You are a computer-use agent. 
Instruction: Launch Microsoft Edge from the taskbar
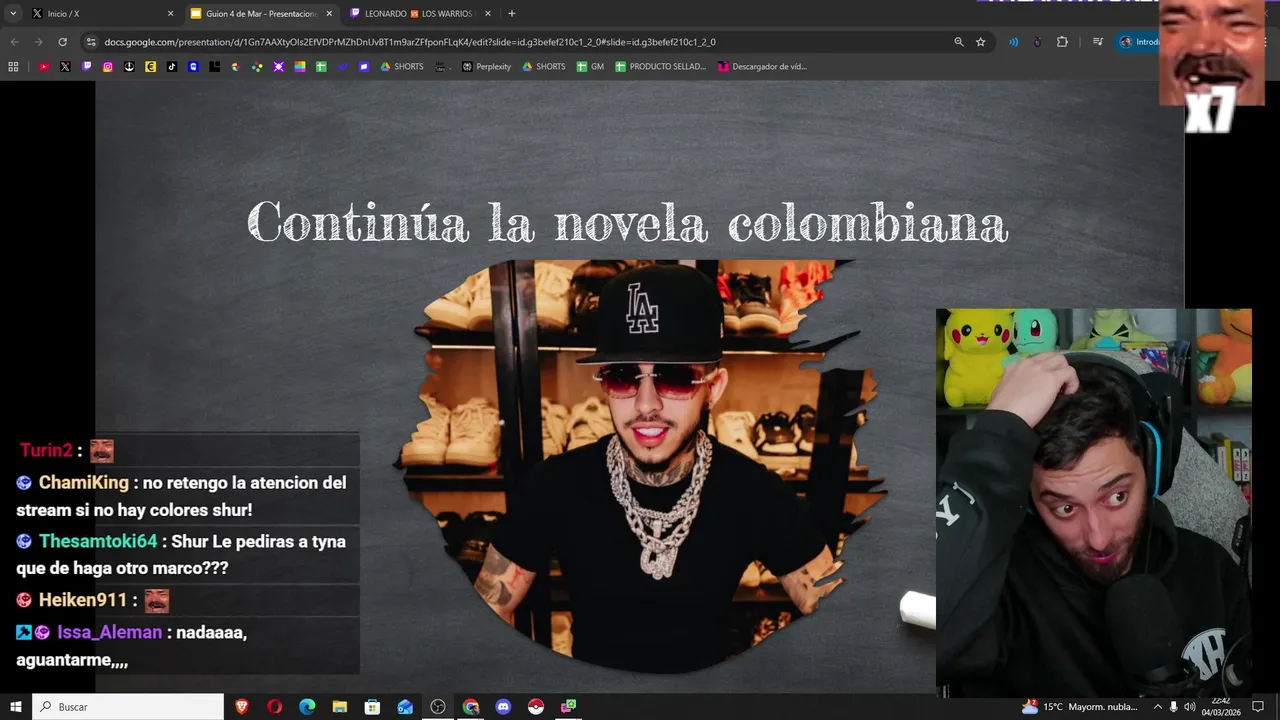point(307,707)
